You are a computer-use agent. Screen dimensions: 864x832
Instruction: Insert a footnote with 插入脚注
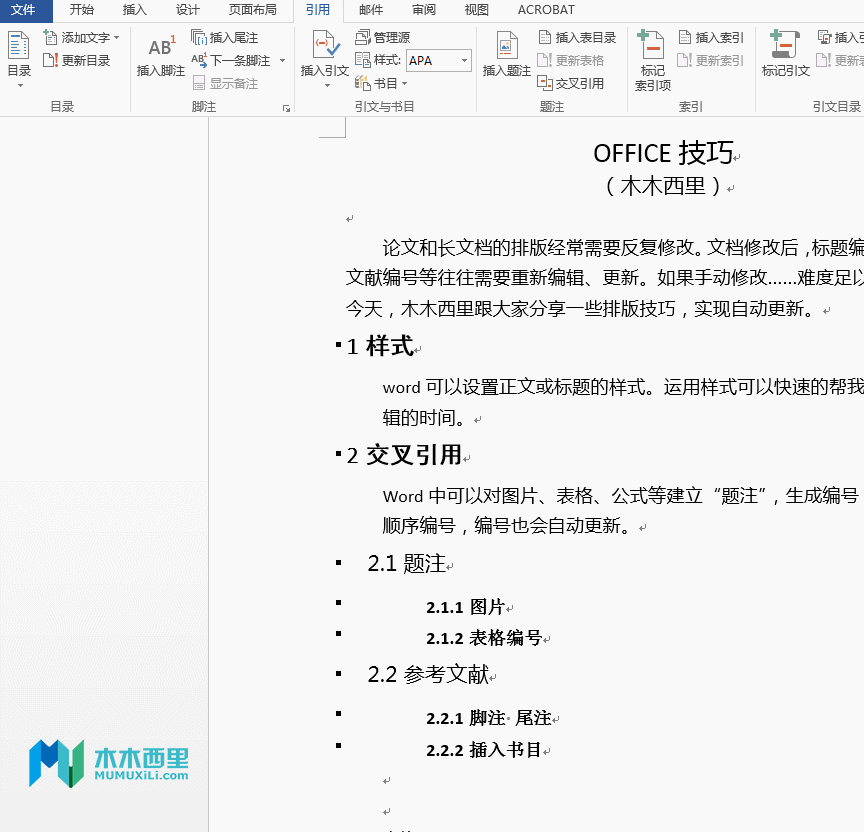(160, 55)
